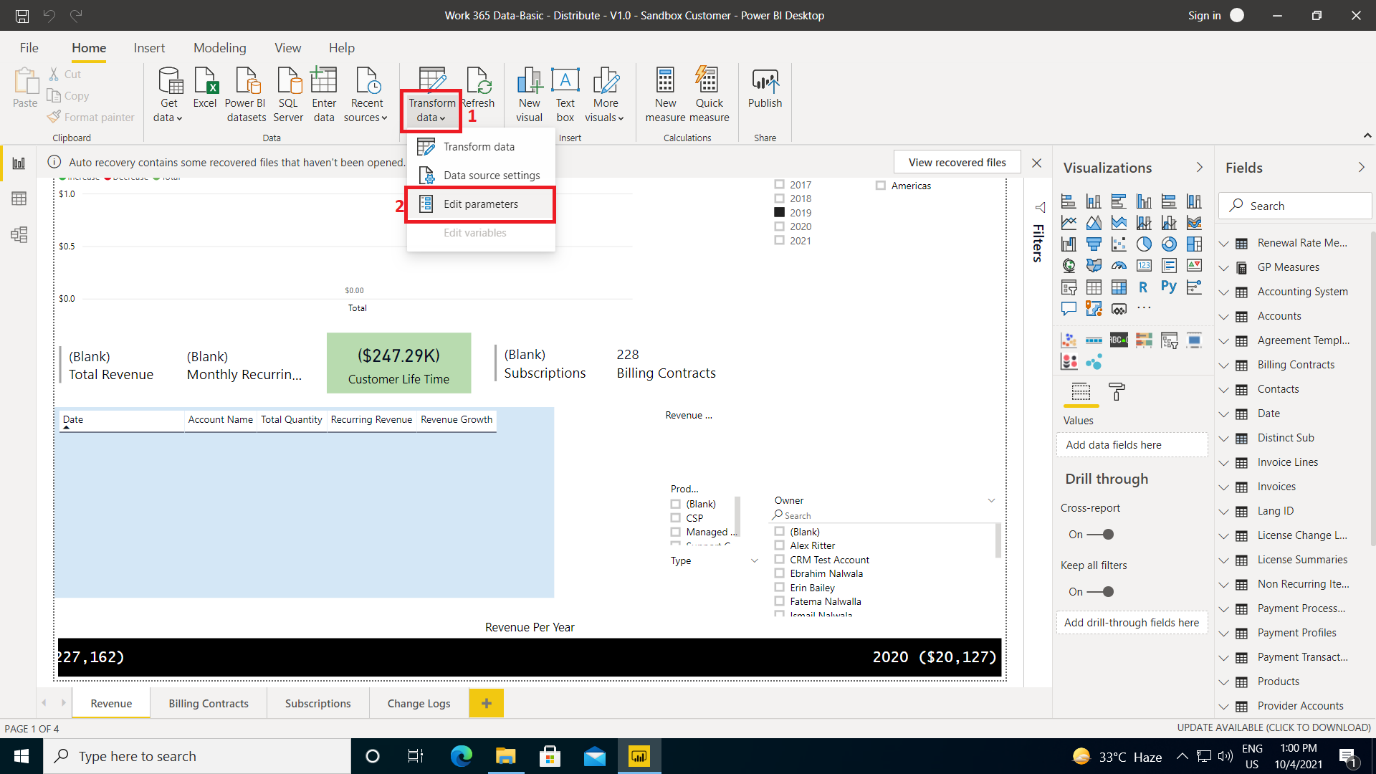Select the Stacked bar chart visual

(1069, 201)
